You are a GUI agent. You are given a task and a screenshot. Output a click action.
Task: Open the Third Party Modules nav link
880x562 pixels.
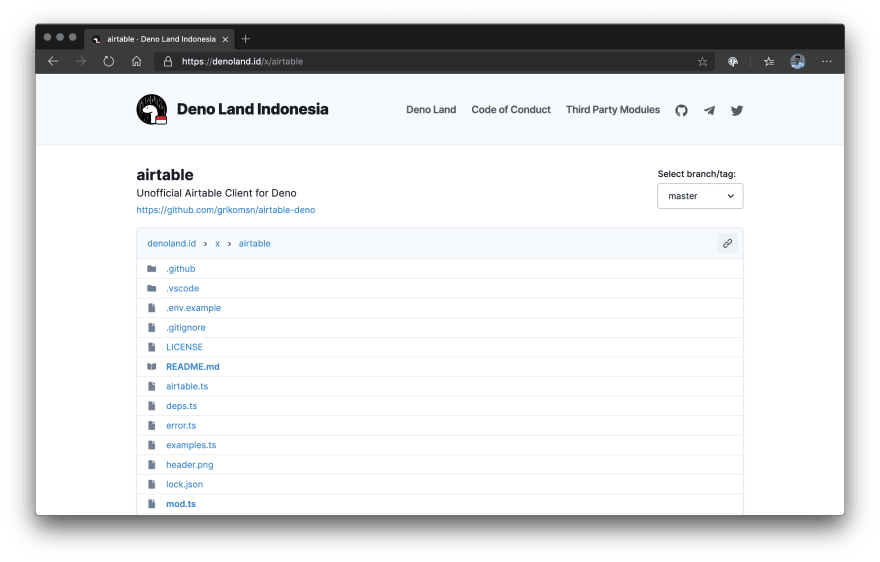coord(613,109)
